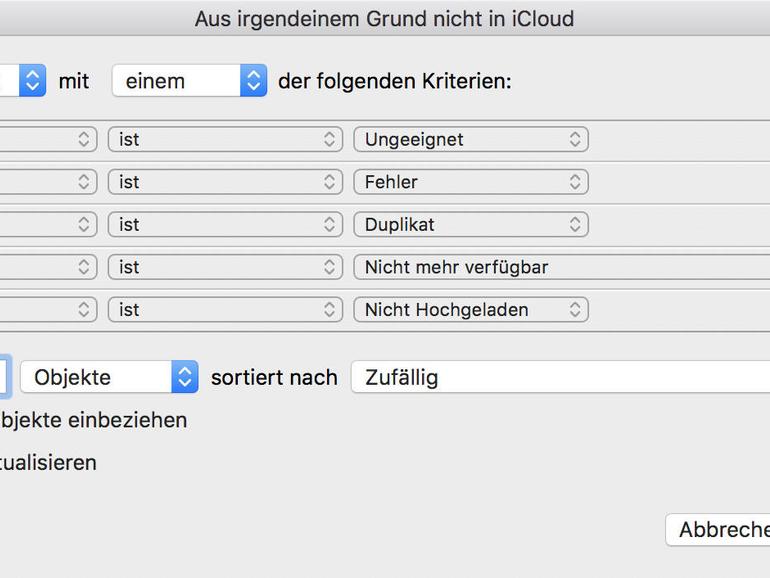The width and height of the screenshot is (770, 578).
Task: Open the Duplikat value dropdown
Action: [471, 224]
